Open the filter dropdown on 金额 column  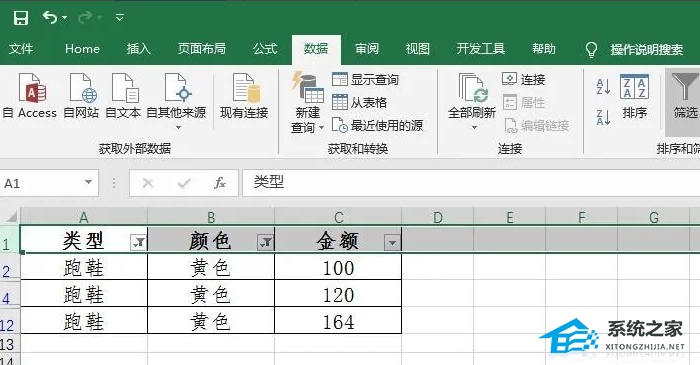click(x=392, y=243)
